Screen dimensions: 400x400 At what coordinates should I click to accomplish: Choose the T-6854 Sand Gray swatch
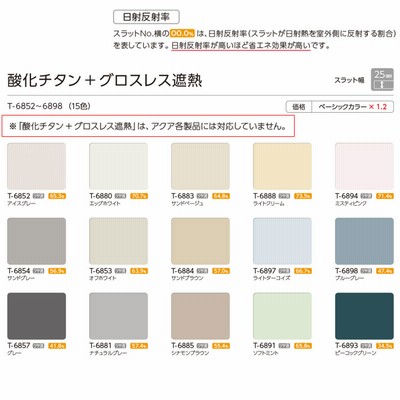pos(36,241)
